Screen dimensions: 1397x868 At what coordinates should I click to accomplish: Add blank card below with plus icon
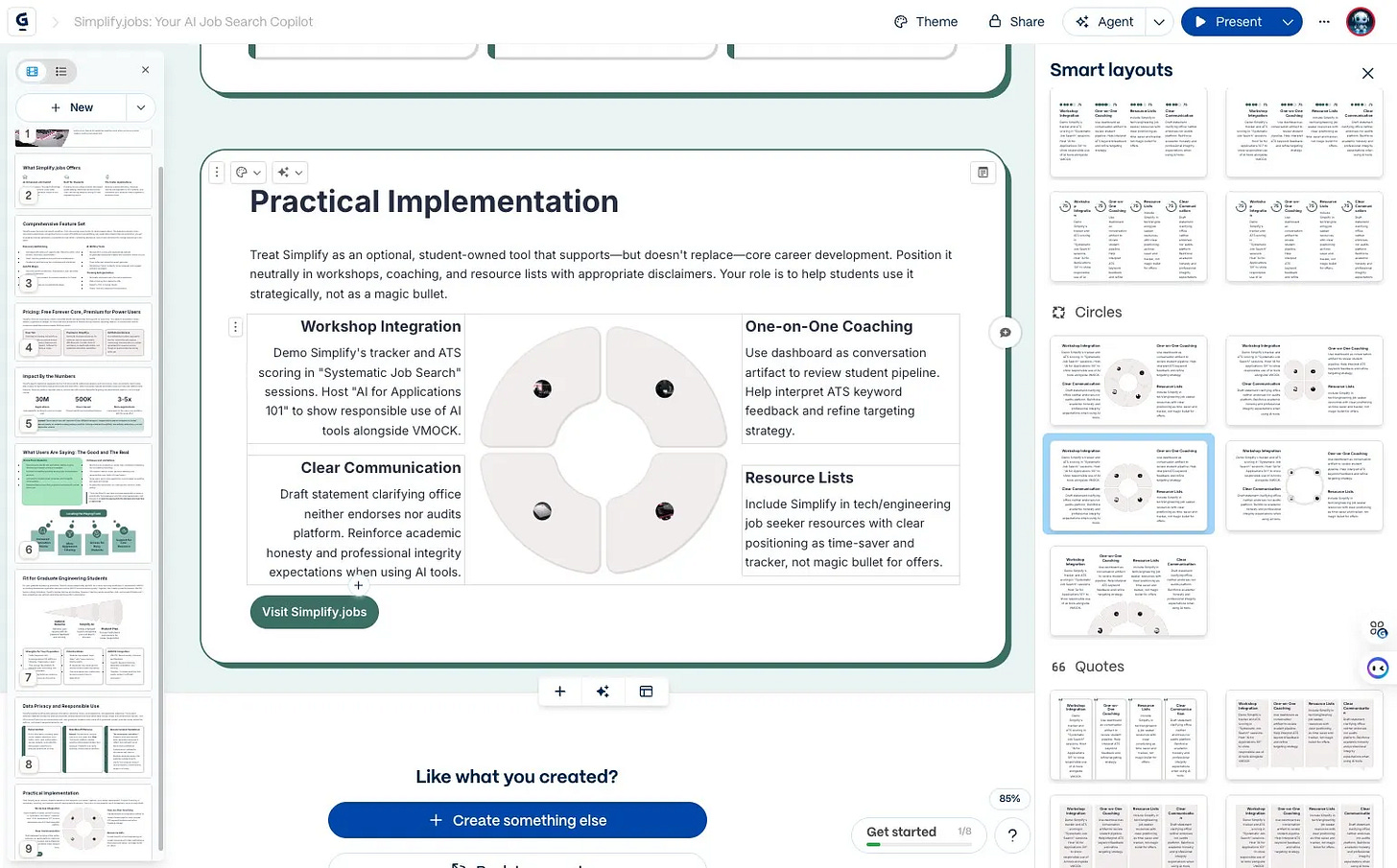[x=560, y=692]
